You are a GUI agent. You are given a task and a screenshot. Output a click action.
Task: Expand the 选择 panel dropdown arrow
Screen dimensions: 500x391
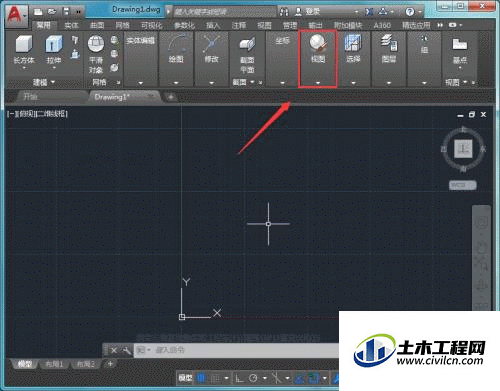tap(353, 83)
